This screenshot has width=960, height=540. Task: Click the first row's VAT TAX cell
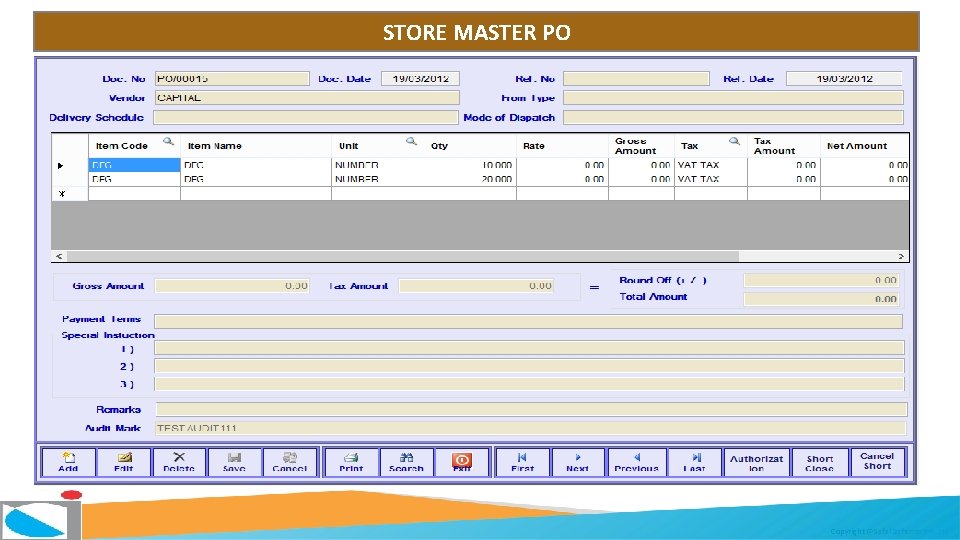pyautogui.click(x=710, y=165)
